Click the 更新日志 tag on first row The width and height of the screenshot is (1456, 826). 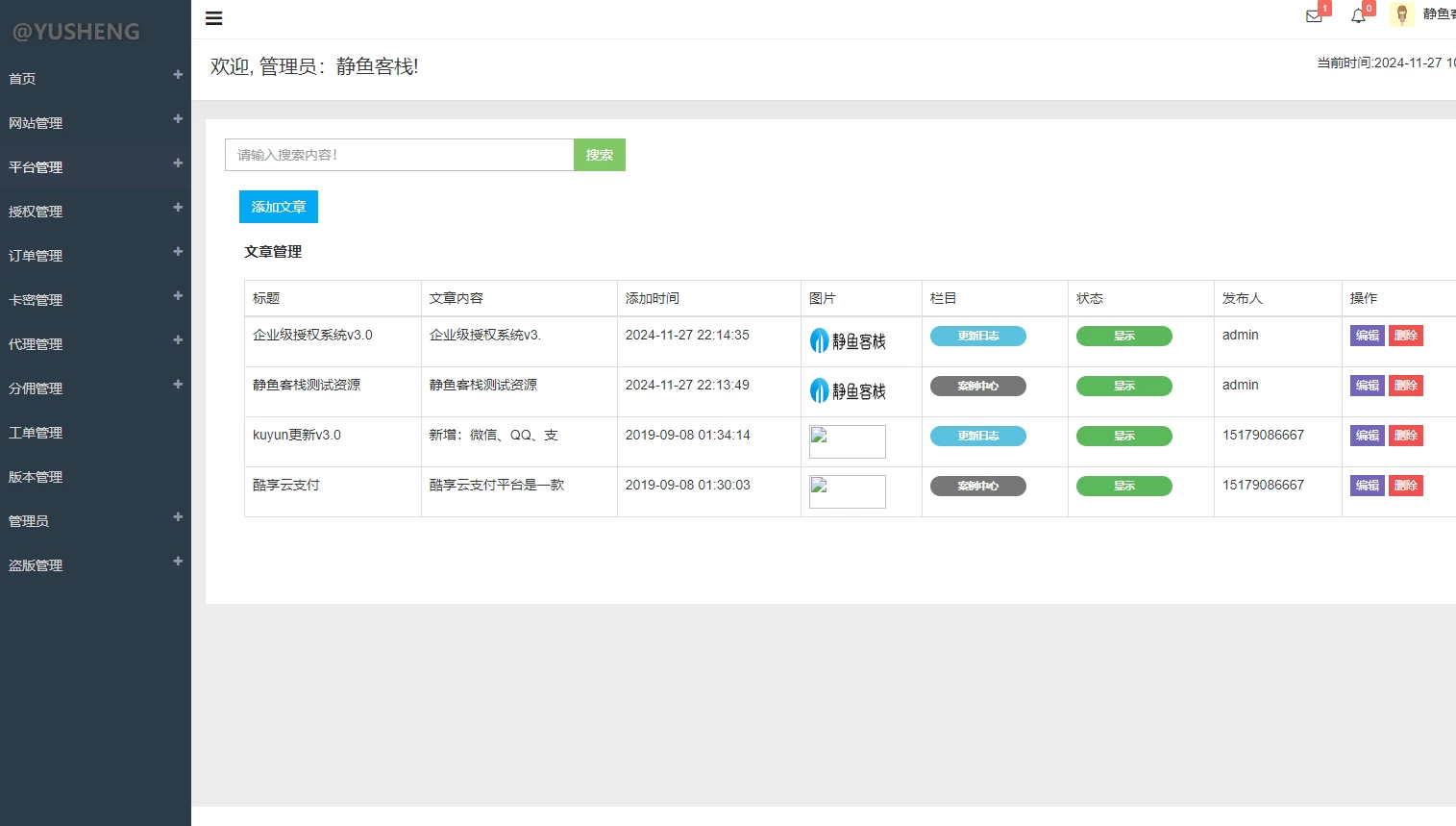[x=977, y=336]
